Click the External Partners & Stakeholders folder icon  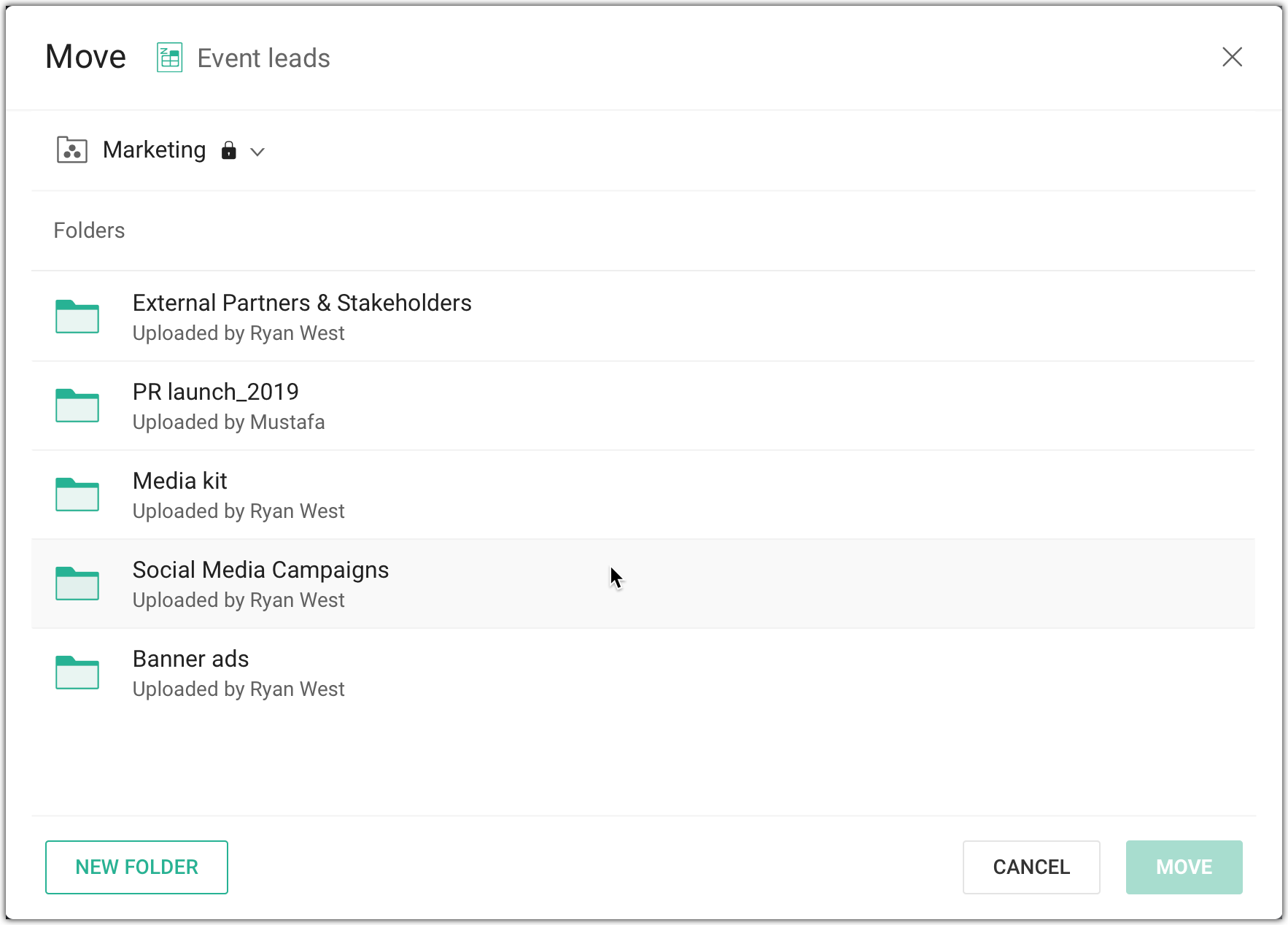point(77,317)
